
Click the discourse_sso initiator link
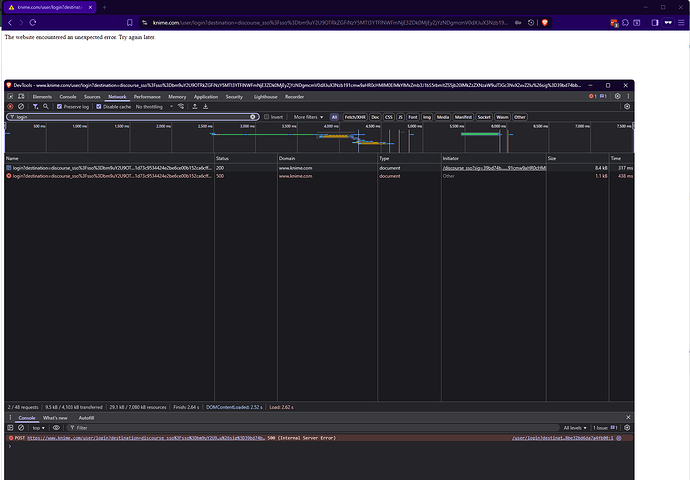494,168
